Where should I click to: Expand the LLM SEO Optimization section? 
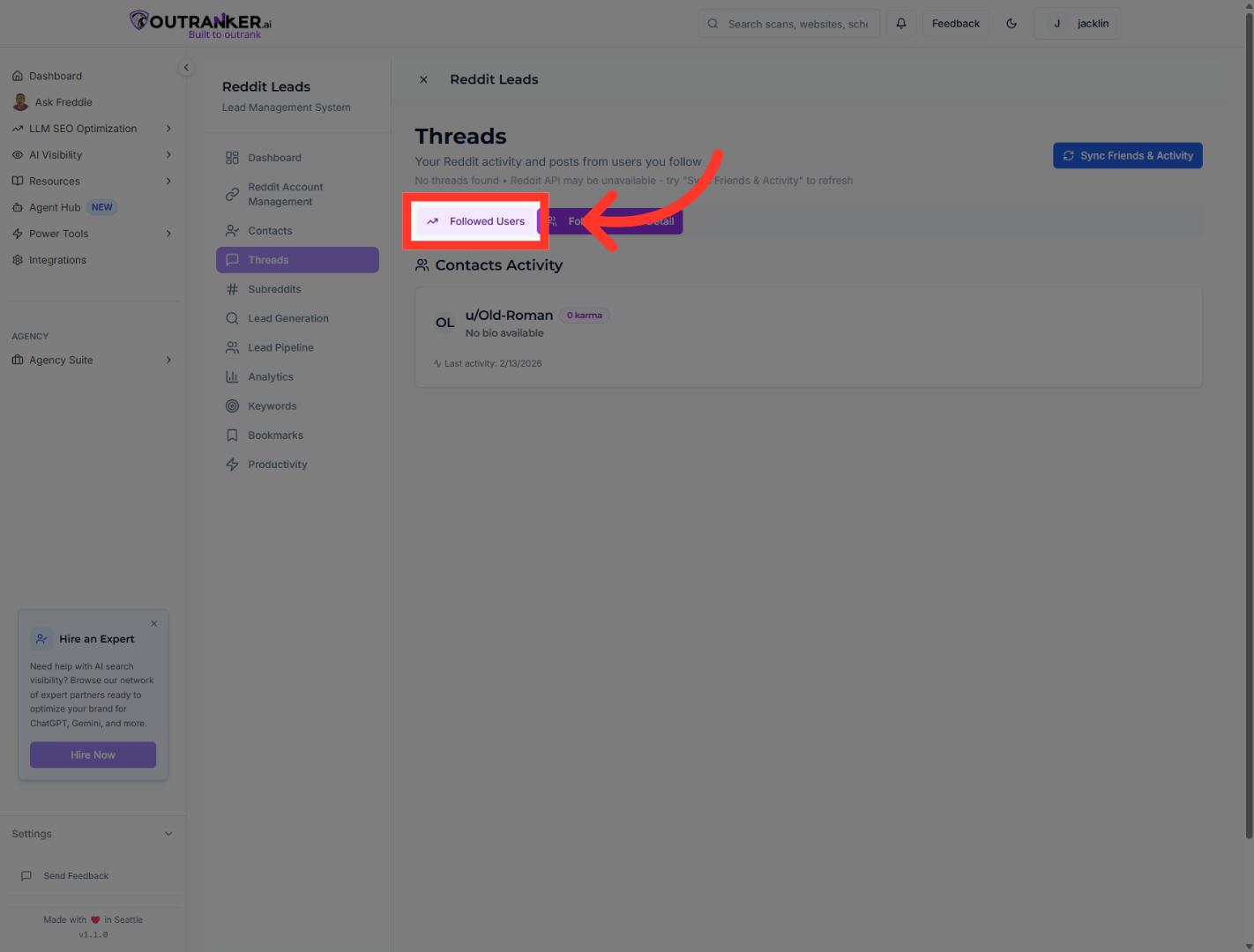(x=93, y=129)
